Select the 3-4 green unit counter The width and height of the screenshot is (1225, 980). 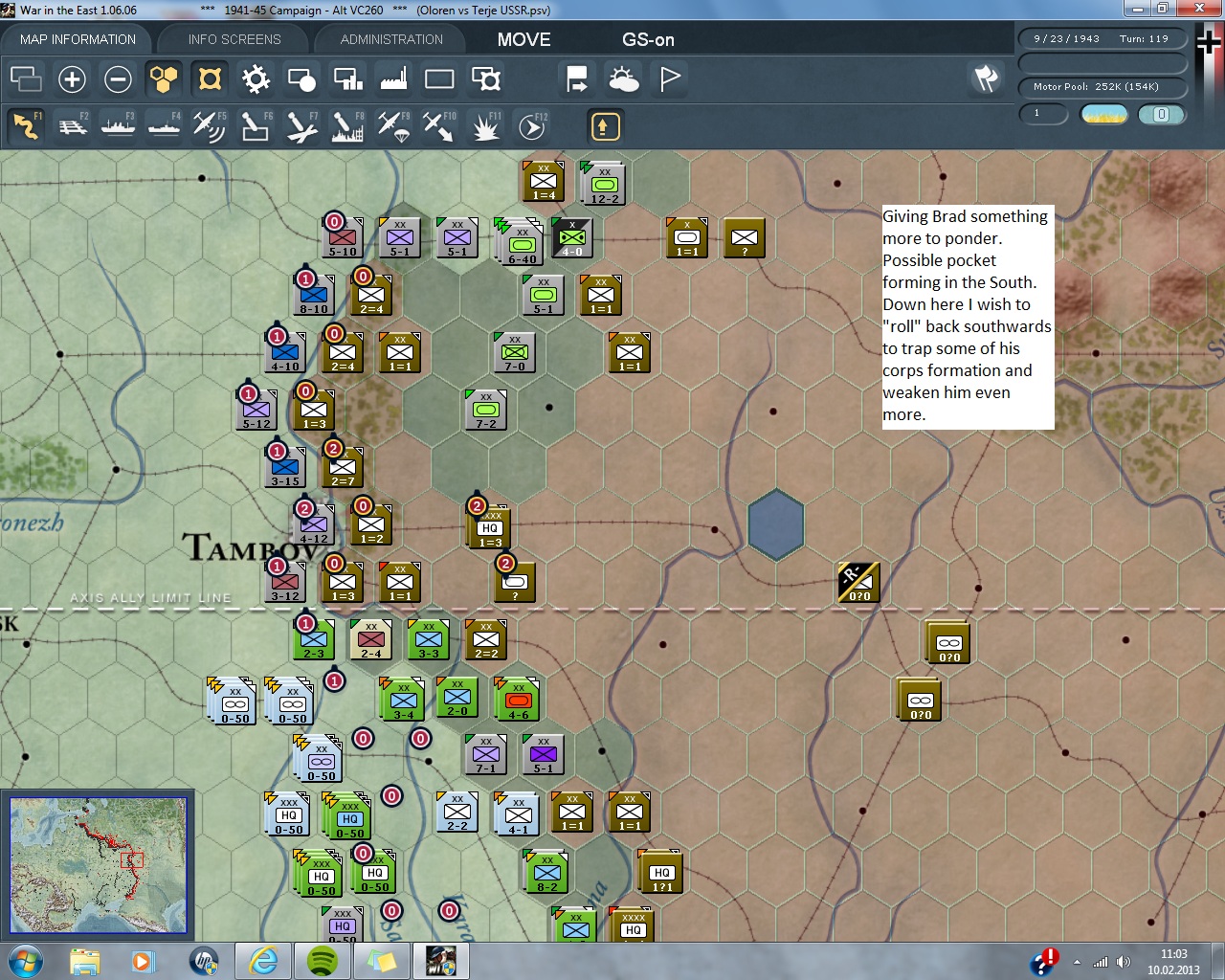coord(403,699)
